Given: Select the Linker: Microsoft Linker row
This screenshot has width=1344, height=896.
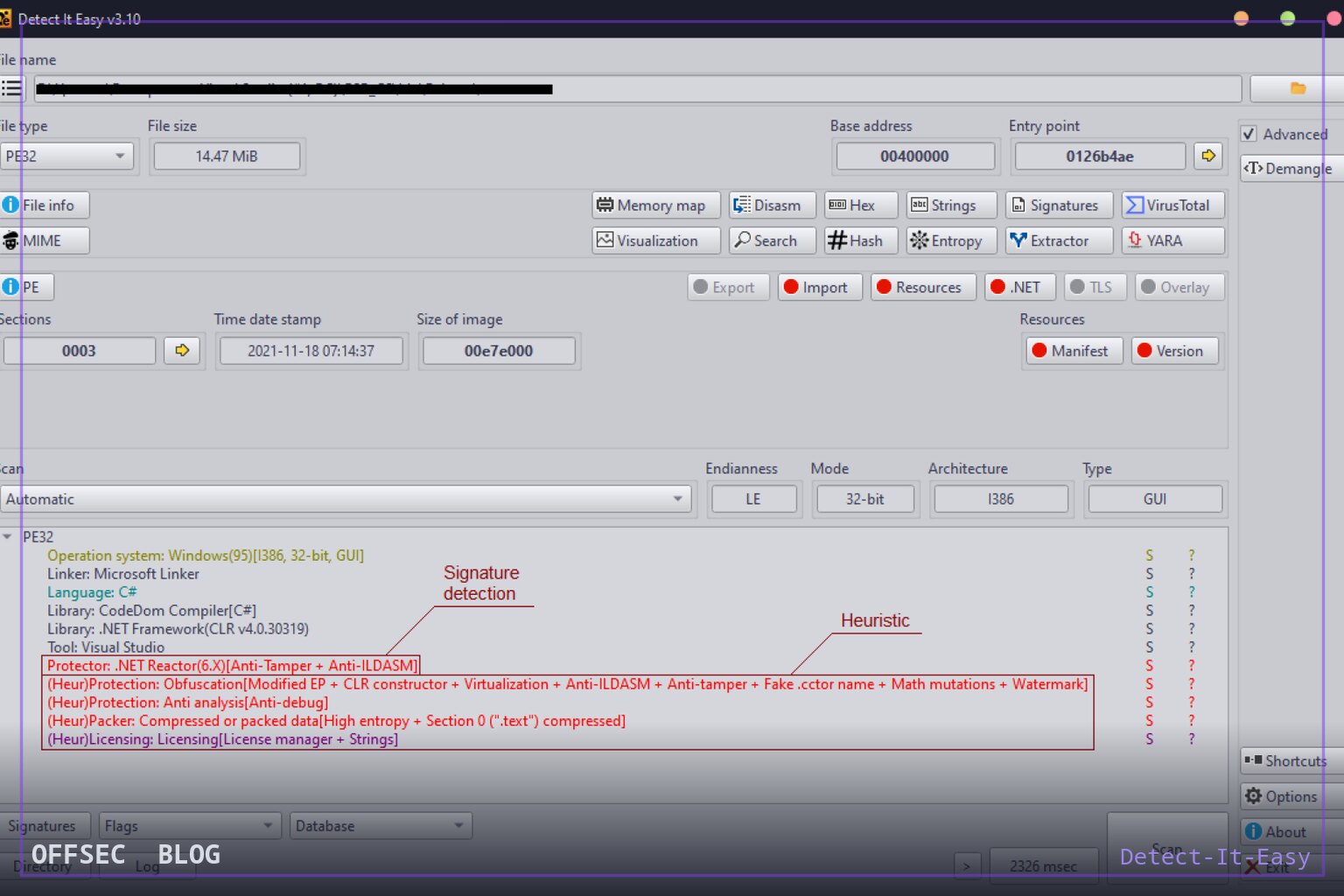Looking at the screenshot, I should 123,573.
